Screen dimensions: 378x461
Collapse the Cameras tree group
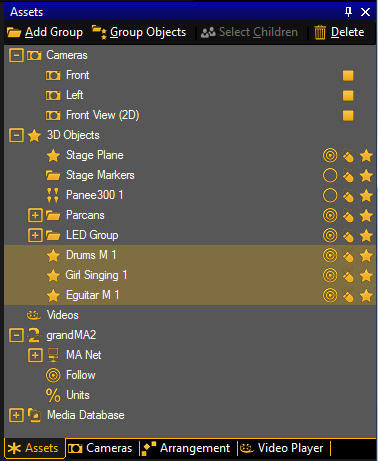tap(16, 55)
